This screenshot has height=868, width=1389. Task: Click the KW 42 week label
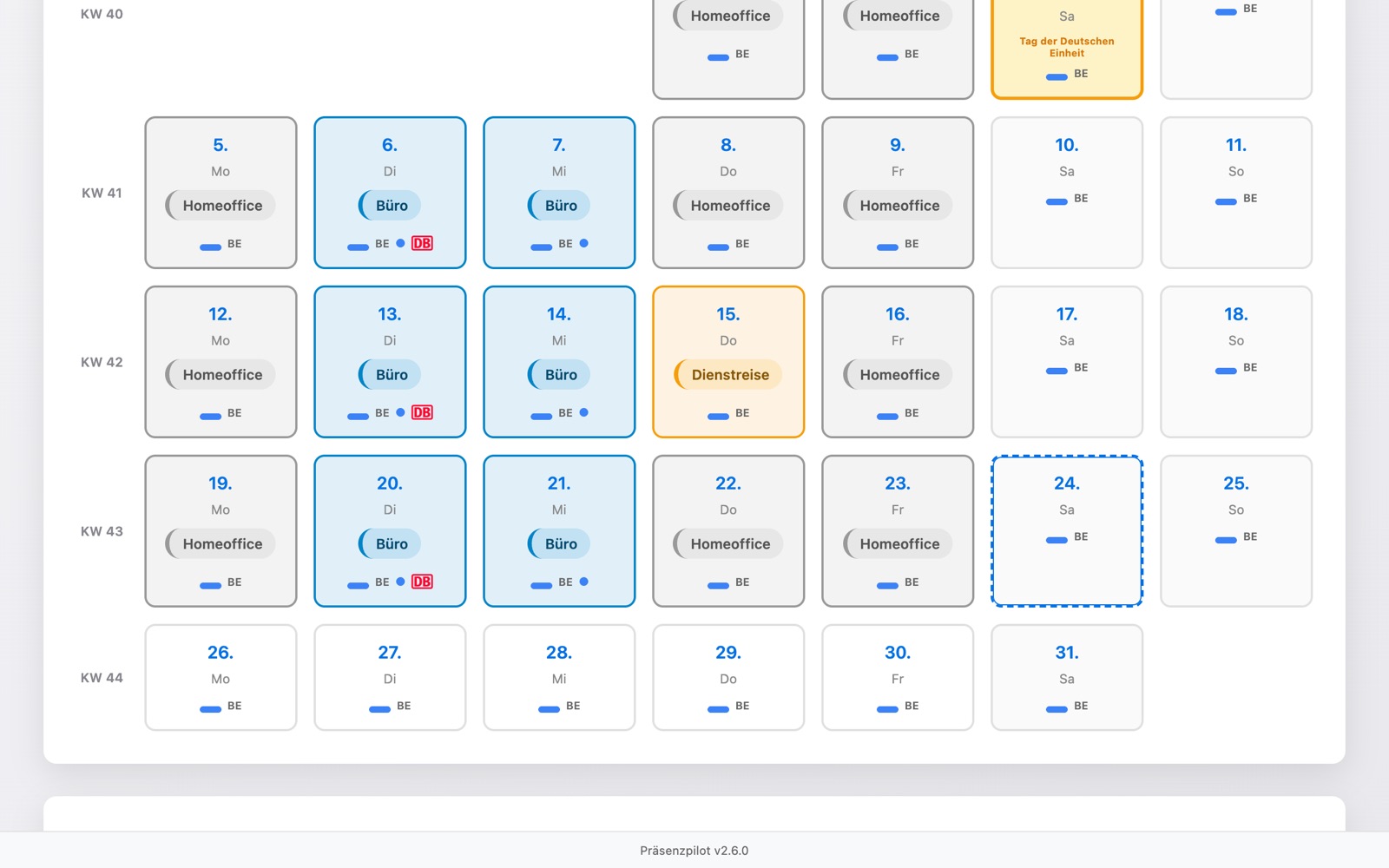tap(102, 362)
